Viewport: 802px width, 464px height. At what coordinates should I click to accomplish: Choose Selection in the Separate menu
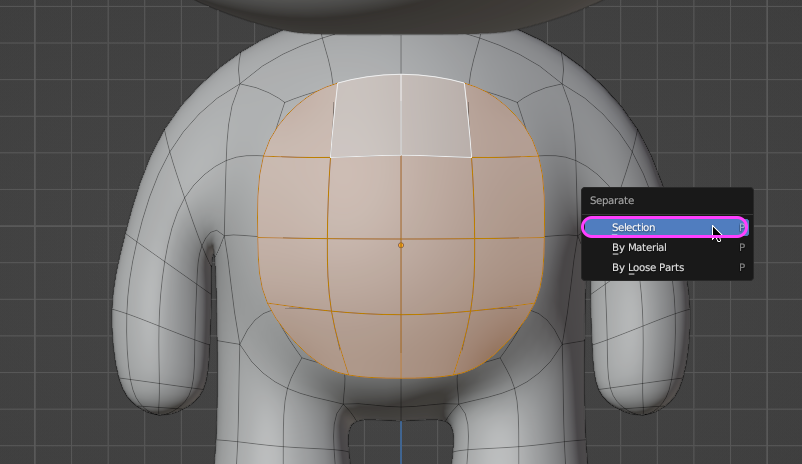(665, 227)
